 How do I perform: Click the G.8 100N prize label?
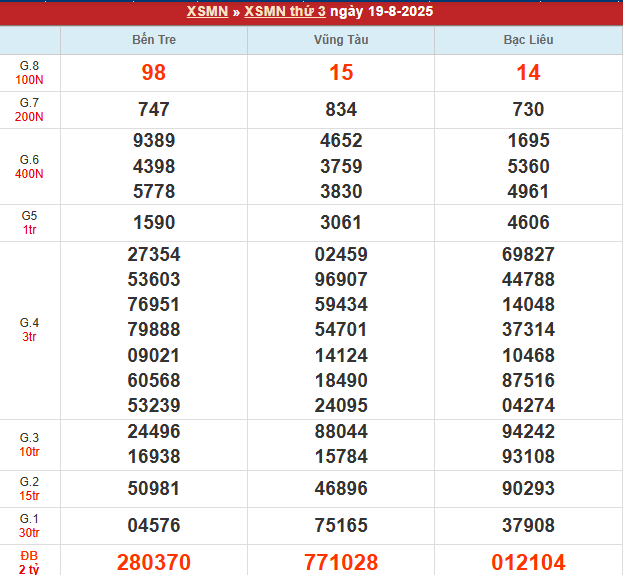pos(29,73)
